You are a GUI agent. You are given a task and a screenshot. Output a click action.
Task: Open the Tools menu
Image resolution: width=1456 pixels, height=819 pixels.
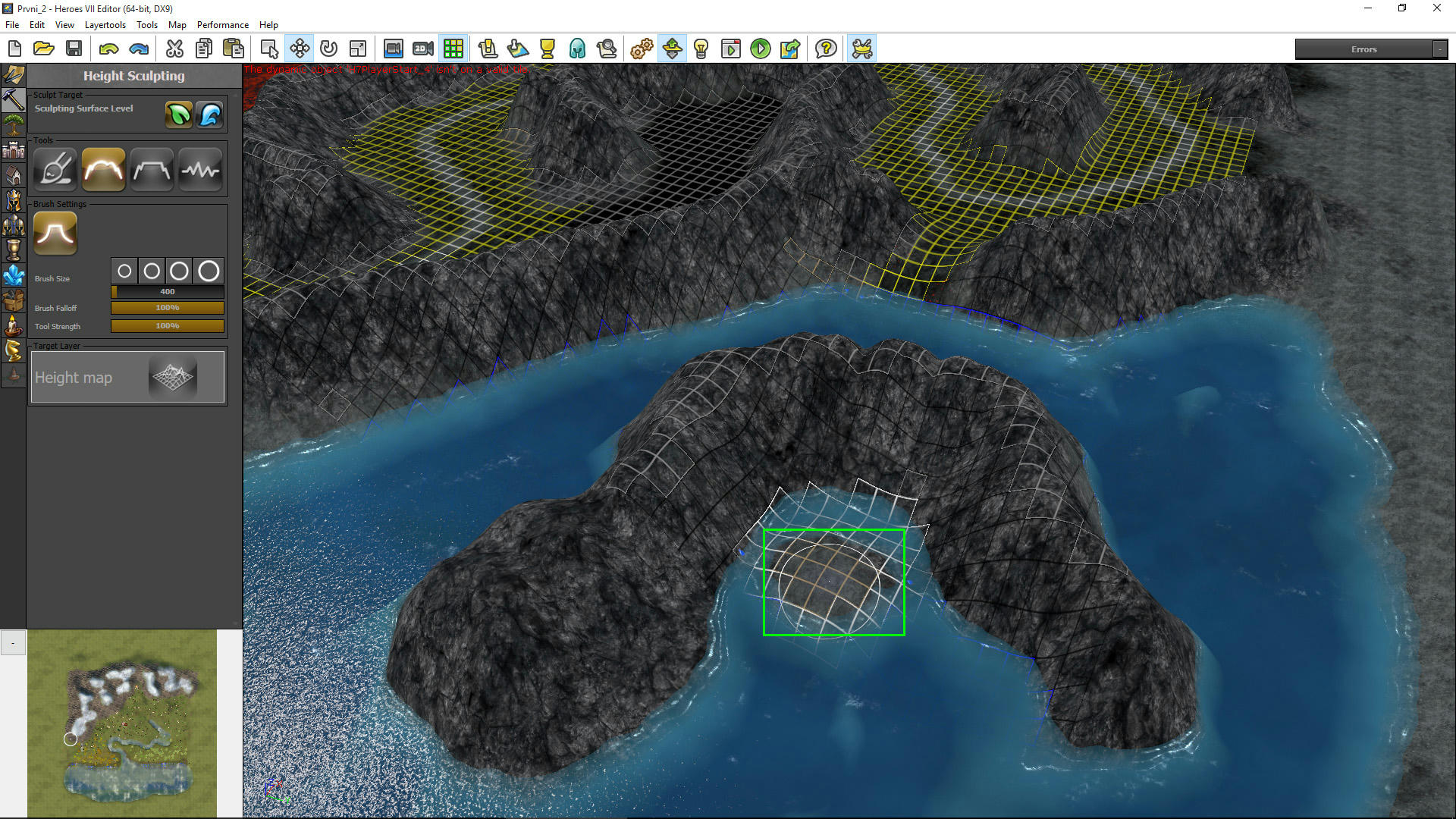(x=147, y=25)
